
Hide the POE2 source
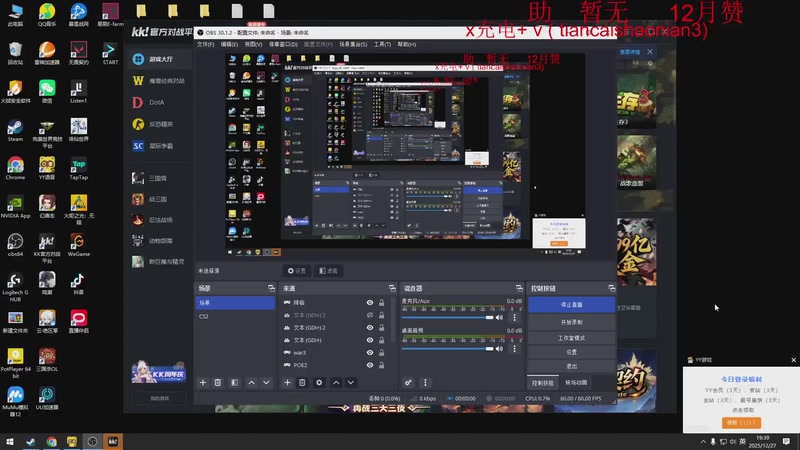370,365
